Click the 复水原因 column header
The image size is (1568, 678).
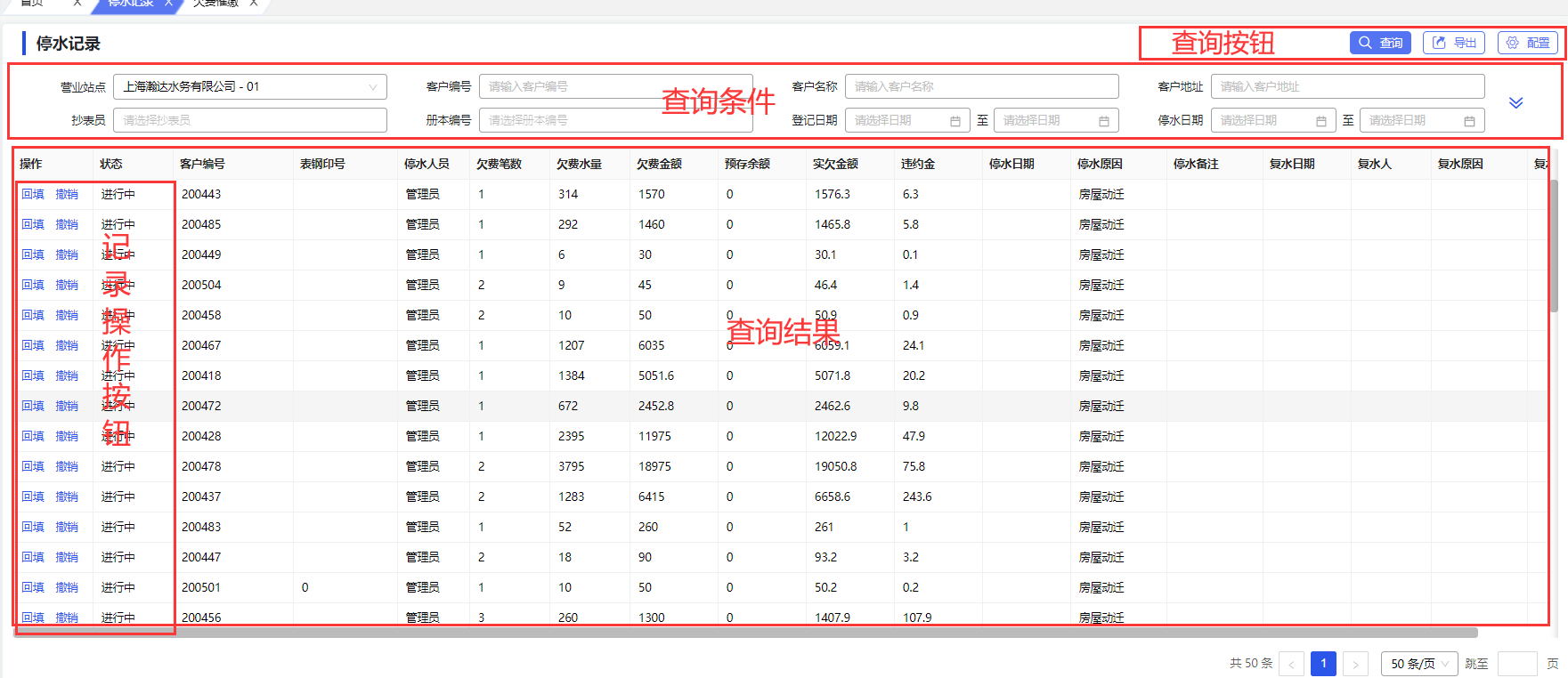tap(1460, 164)
